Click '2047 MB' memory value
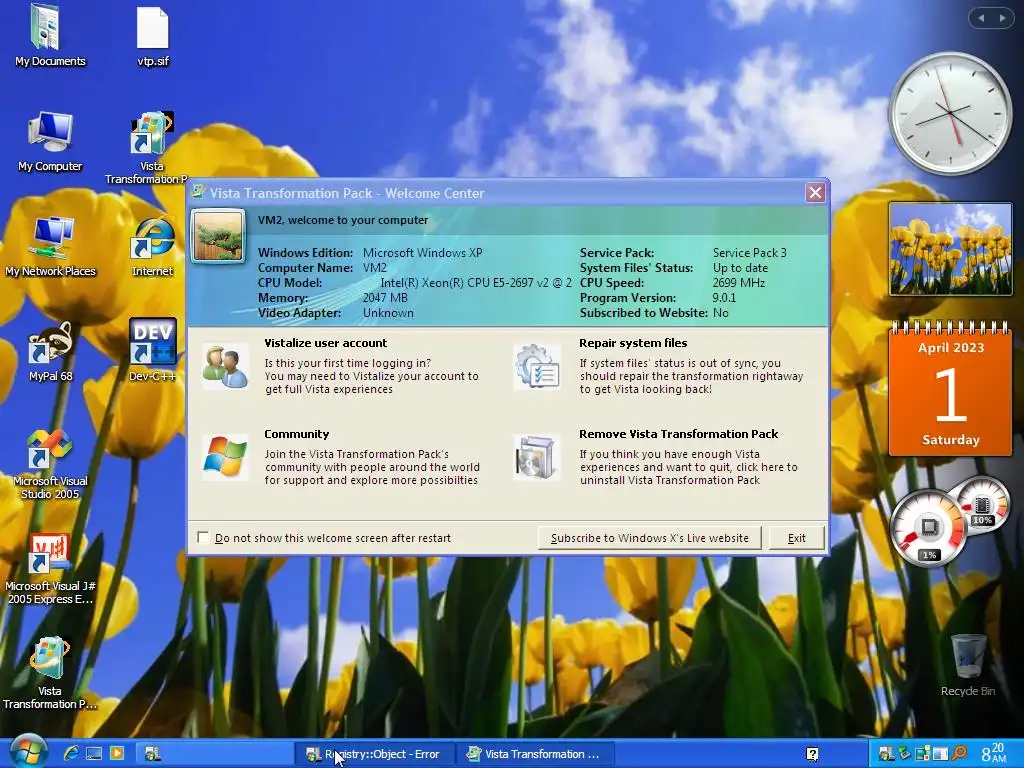 [385, 298]
